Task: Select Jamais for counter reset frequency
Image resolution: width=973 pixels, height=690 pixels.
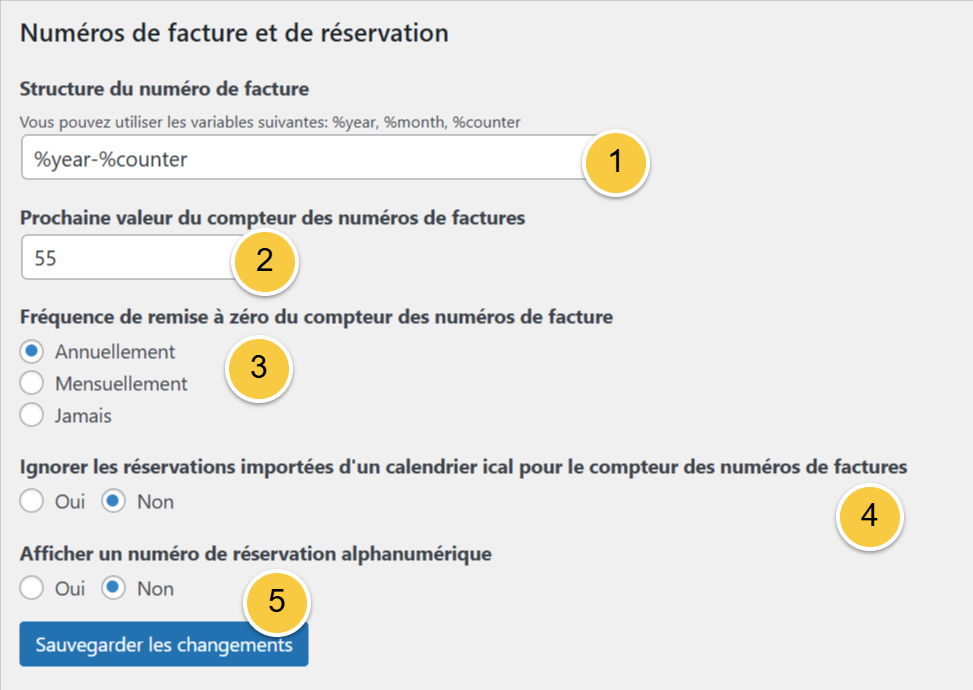Action: pos(33,416)
